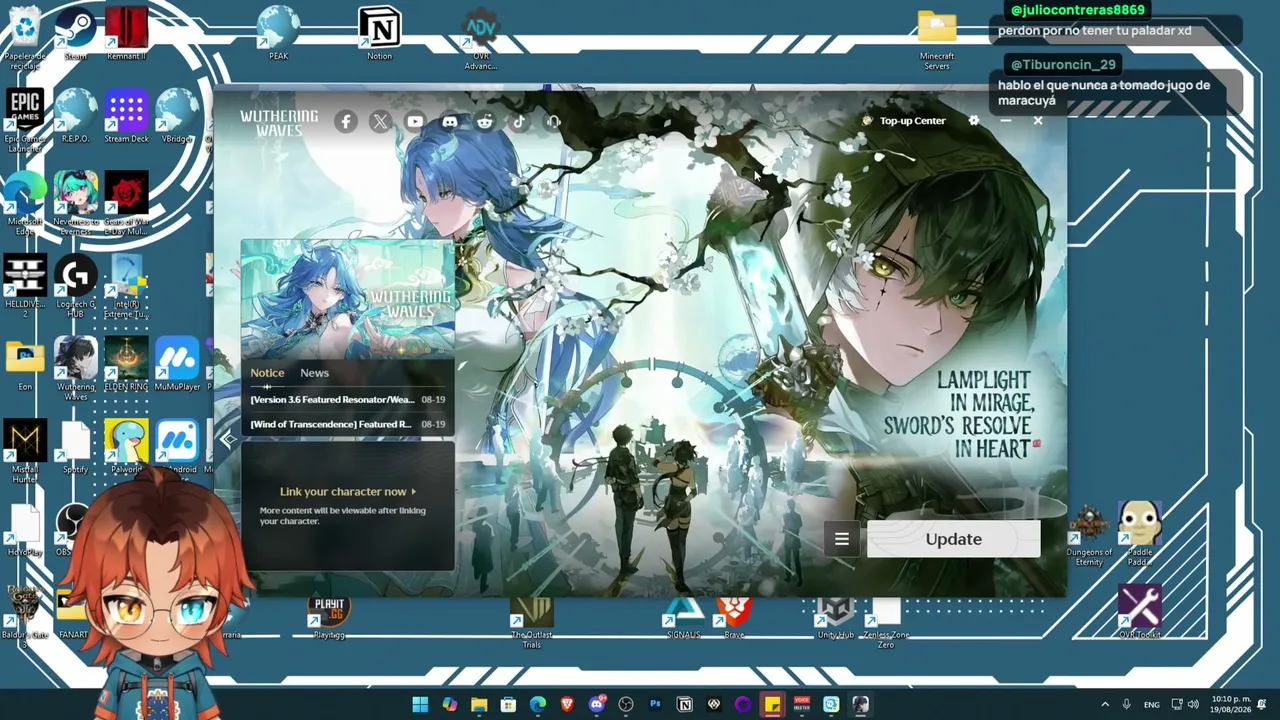Screen dimensions: 1280x720
Task: Select the Brave desktop shortcut
Action: click(734, 617)
